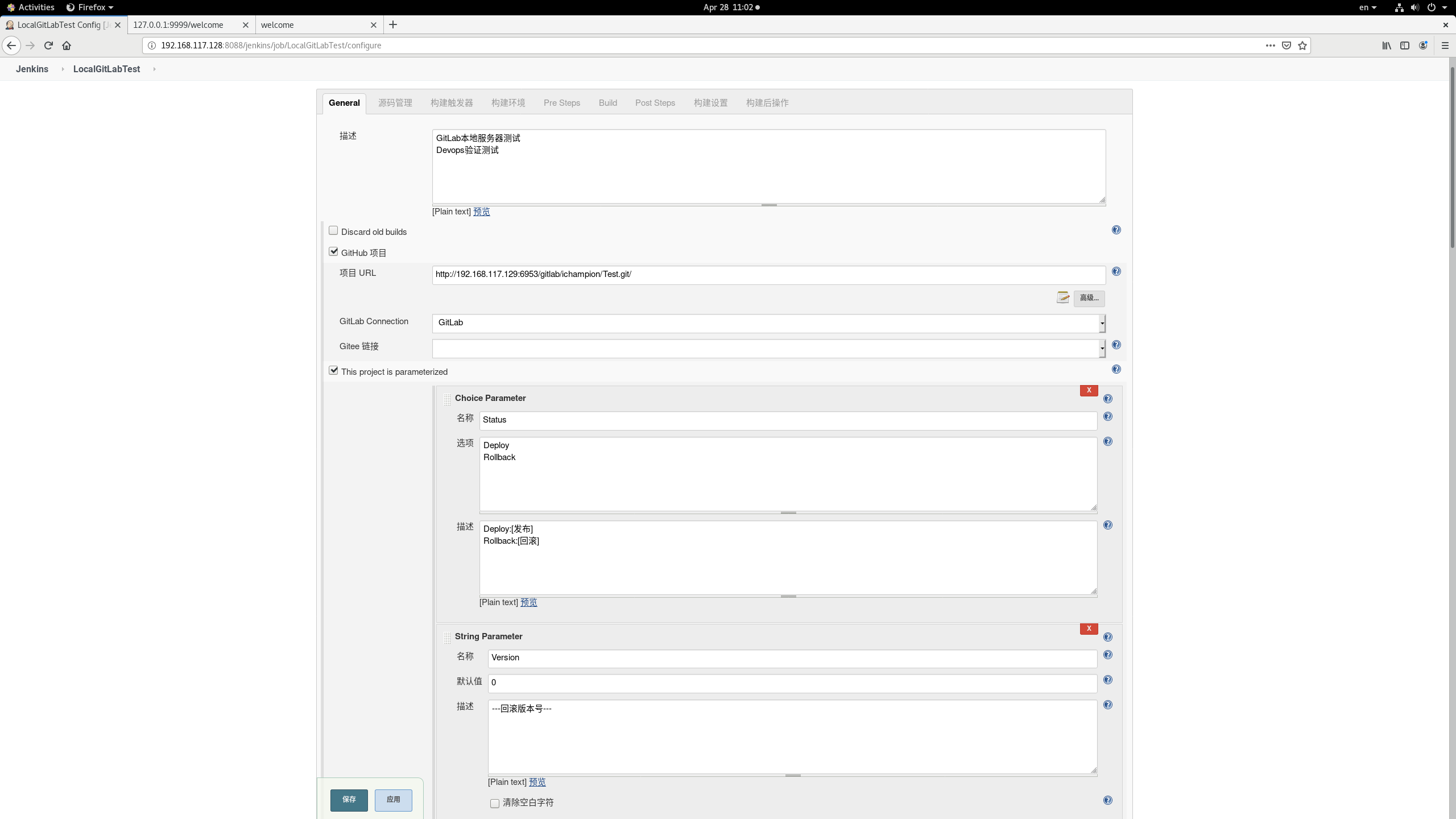
Task: Open the keyboard layout en menu
Action: 1367,7
